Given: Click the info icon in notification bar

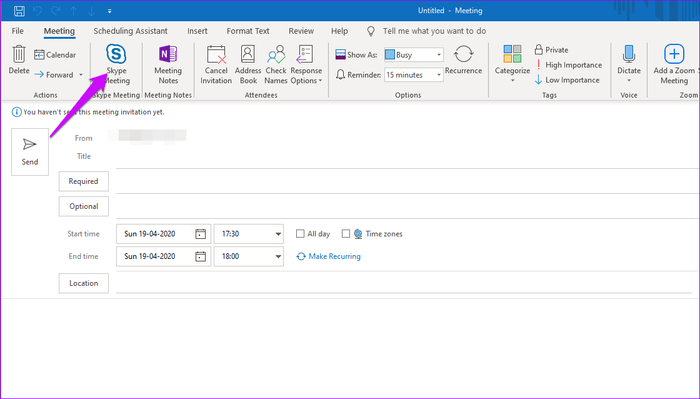Looking at the screenshot, I should [x=17, y=112].
